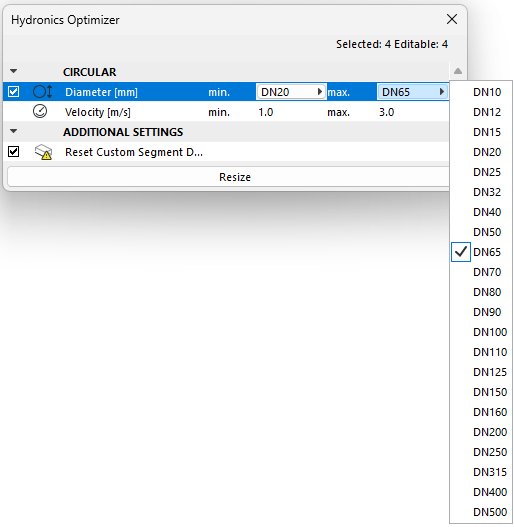Click the Reset Custom Segment warning icon
The image size is (514, 527).
pyautogui.click(x=43, y=152)
